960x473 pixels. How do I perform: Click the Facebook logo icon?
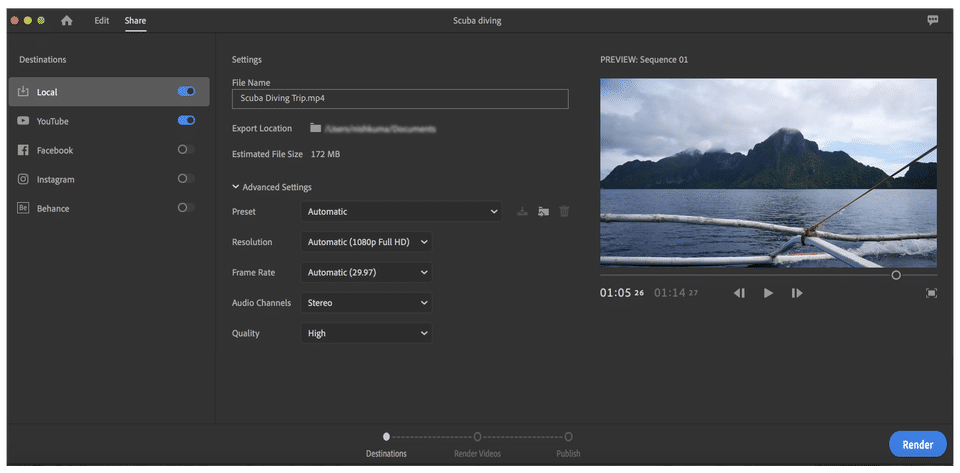23,150
